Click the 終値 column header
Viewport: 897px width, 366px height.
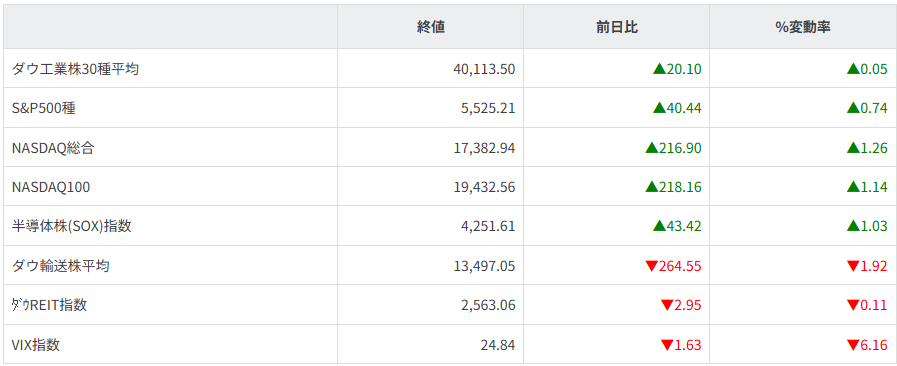(x=431, y=27)
